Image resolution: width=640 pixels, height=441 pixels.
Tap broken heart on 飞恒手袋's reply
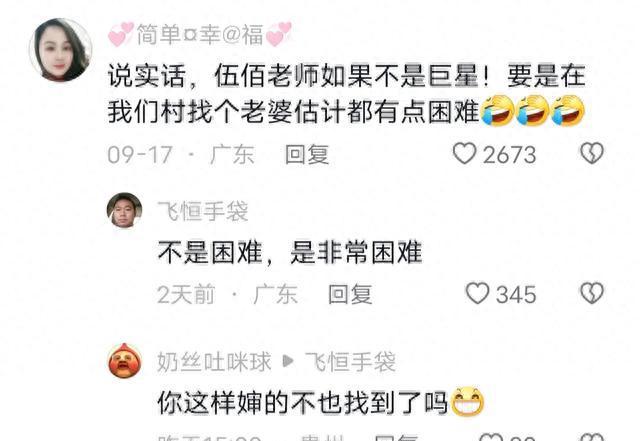[x=592, y=293]
